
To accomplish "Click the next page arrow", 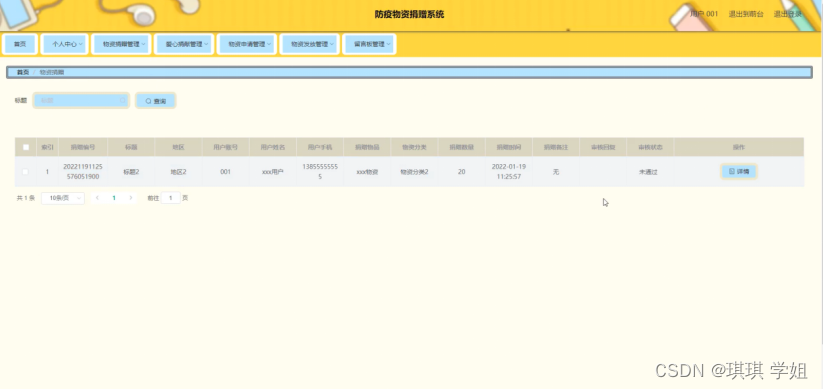I will tap(131, 198).
